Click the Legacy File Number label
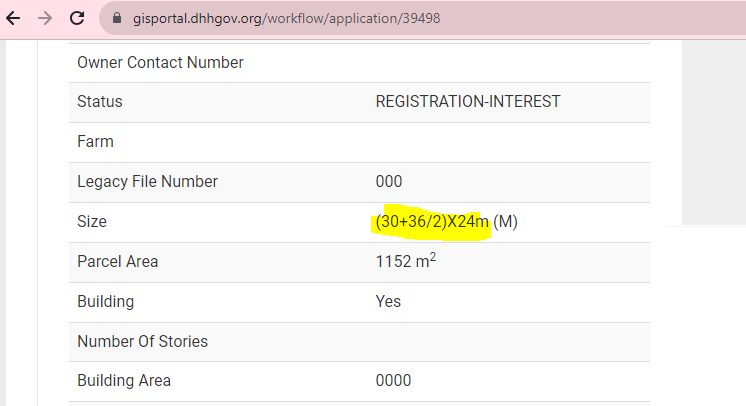 147,181
